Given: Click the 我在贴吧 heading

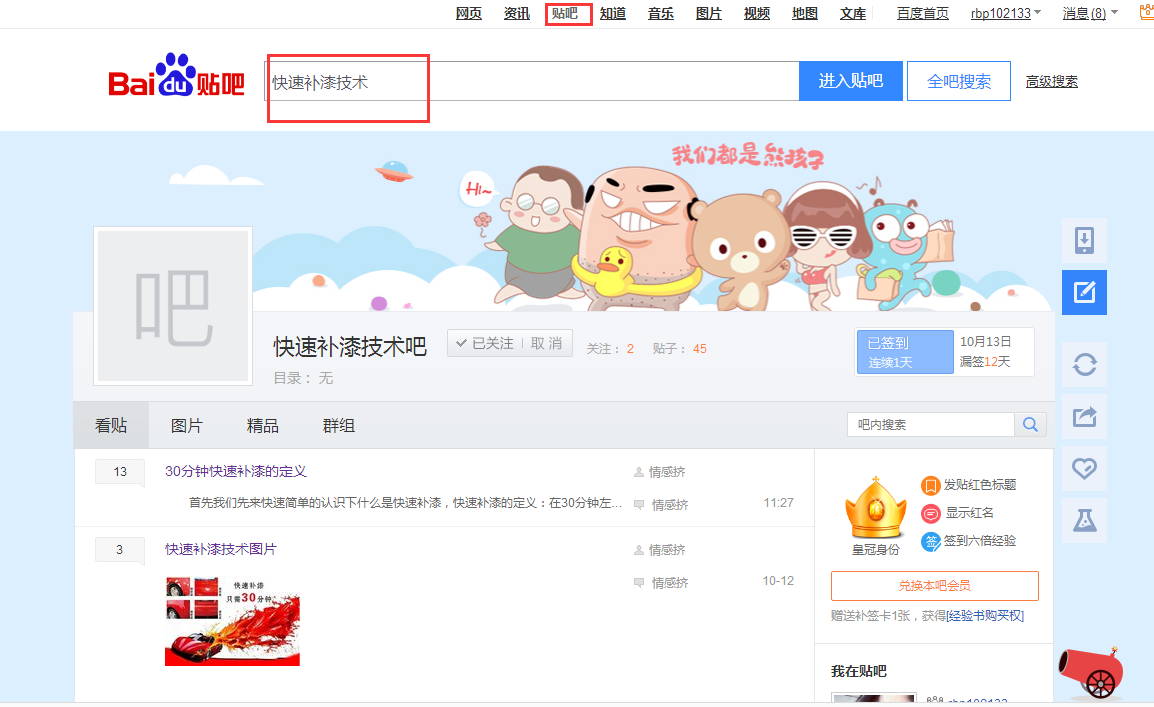Looking at the screenshot, I should [x=859, y=671].
